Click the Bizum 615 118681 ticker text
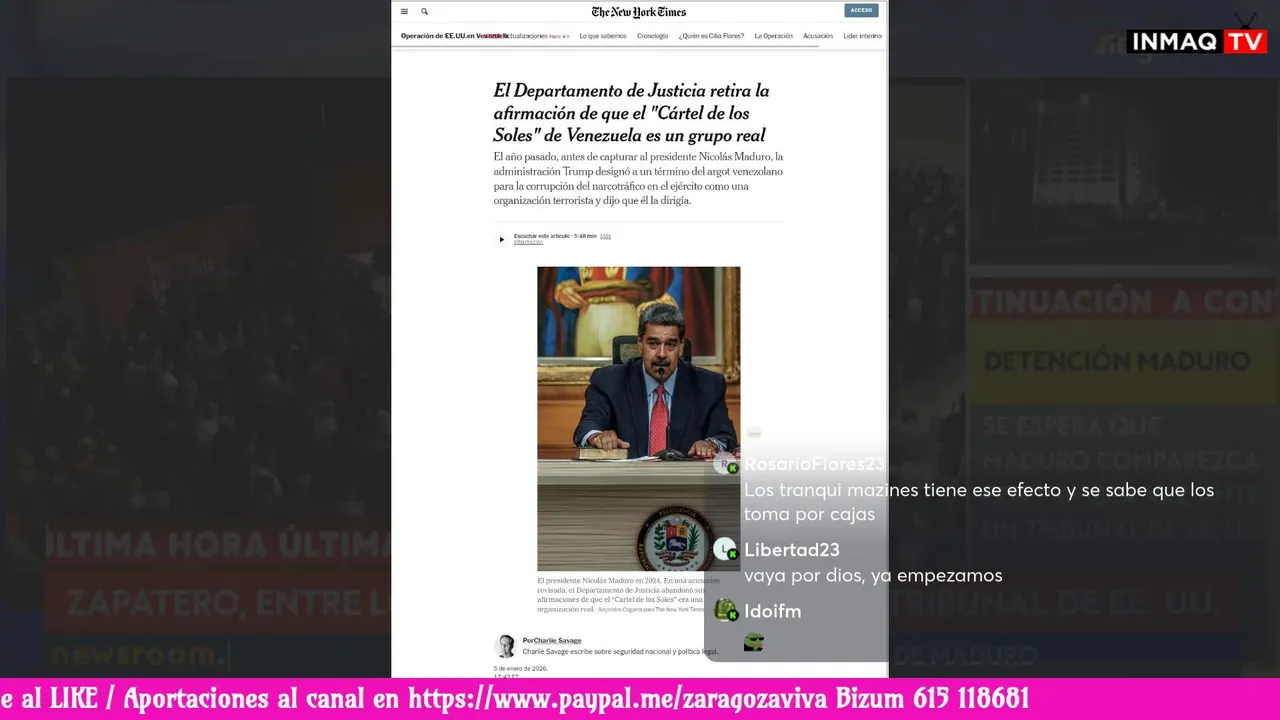1280x720 pixels. pyautogui.click(x=932, y=698)
